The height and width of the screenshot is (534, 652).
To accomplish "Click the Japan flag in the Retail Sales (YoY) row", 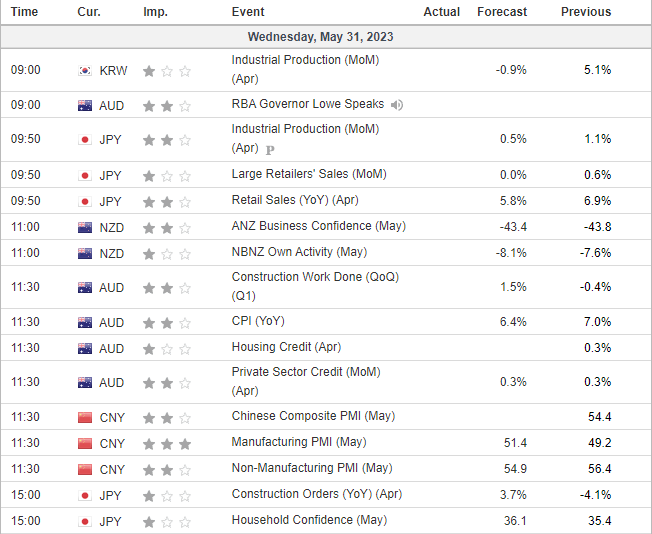I will tap(85, 202).
